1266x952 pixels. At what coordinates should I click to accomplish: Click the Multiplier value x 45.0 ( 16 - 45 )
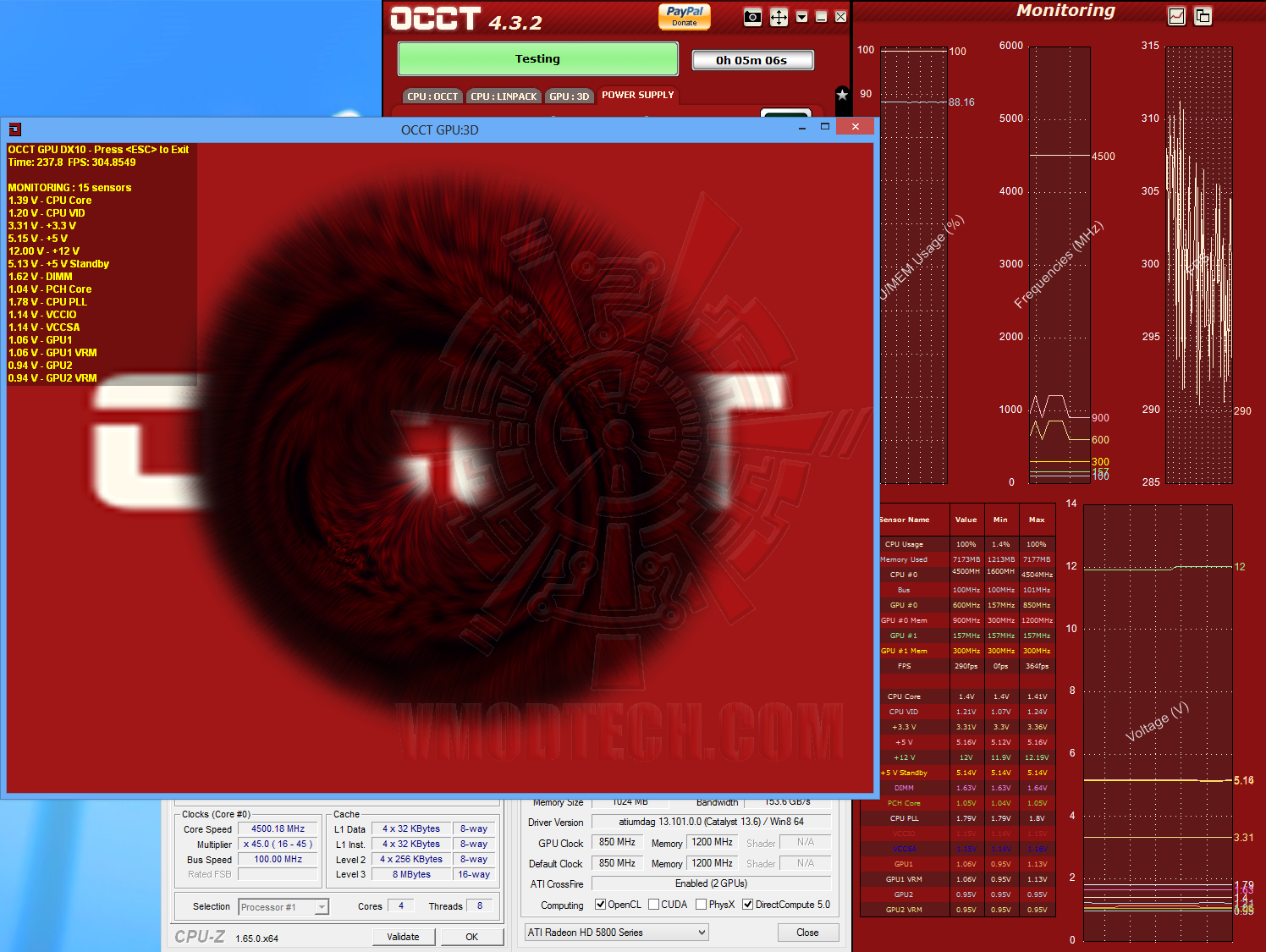pos(278,845)
